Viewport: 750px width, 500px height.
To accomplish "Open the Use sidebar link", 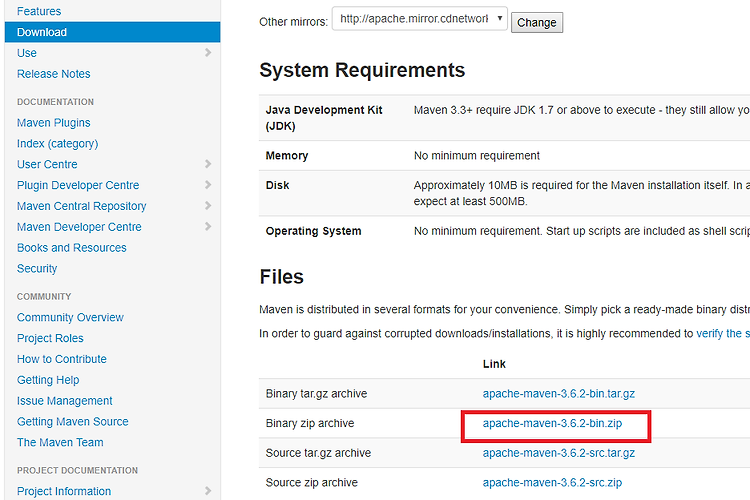I will (x=27, y=53).
